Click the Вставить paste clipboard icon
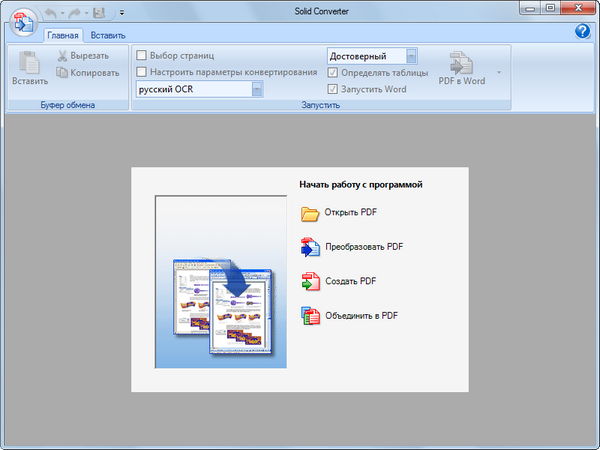The width and height of the screenshot is (600, 450). [x=29, y=61]
